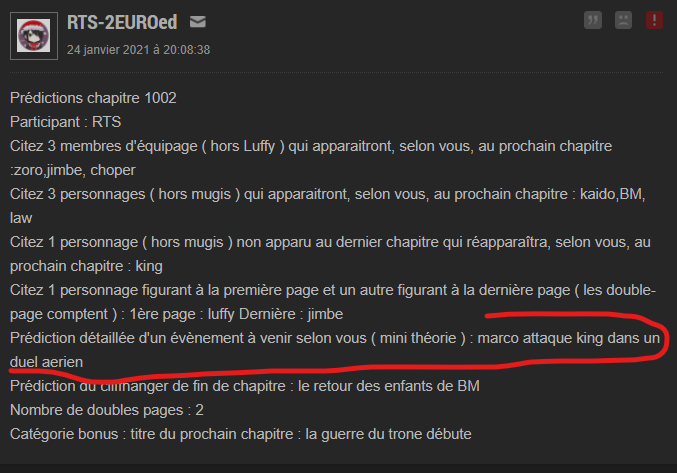677x473 pixels.
Task: Click the sad face blacklist icon
Action: pyautogui.click(x=623, y=20)
